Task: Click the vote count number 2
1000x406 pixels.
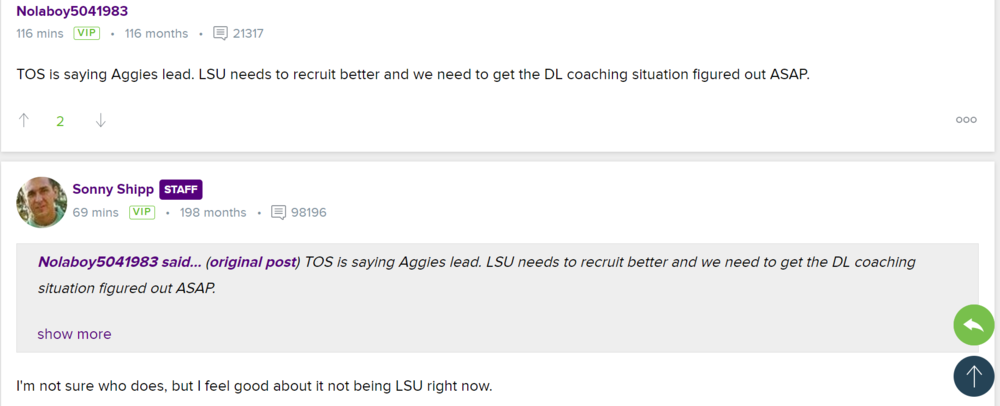Action: (x=60, y=121)
